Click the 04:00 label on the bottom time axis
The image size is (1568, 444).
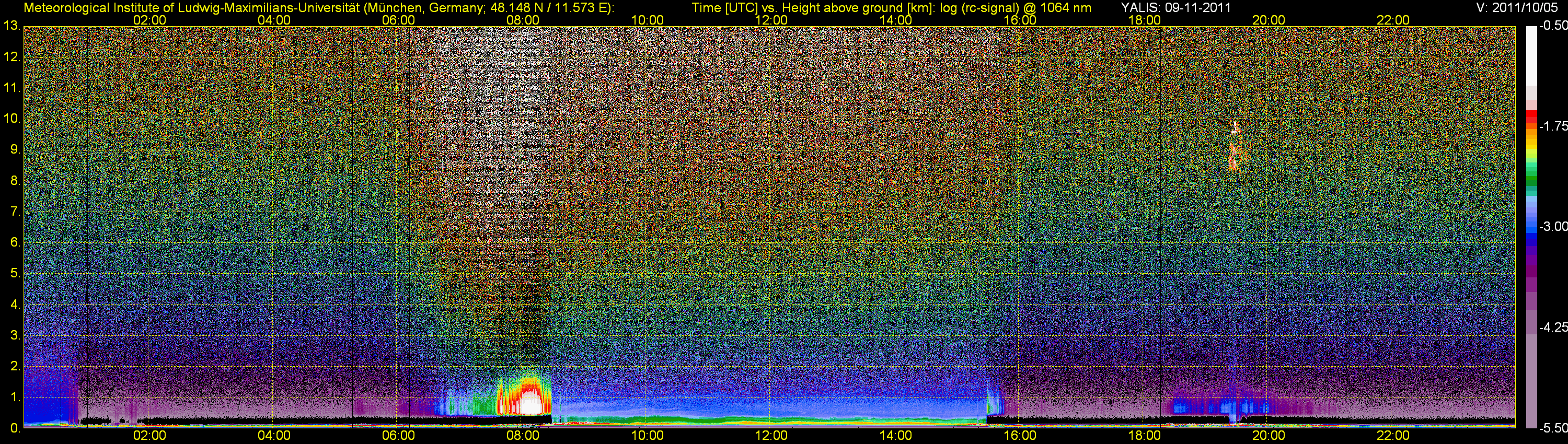274,436
